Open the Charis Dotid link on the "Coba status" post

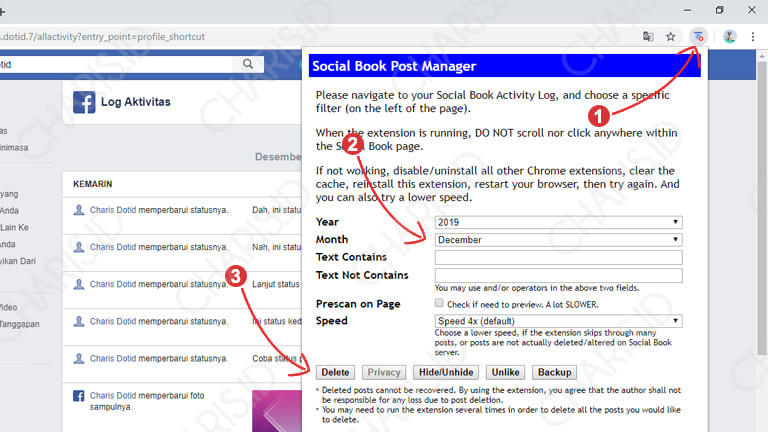113,359
